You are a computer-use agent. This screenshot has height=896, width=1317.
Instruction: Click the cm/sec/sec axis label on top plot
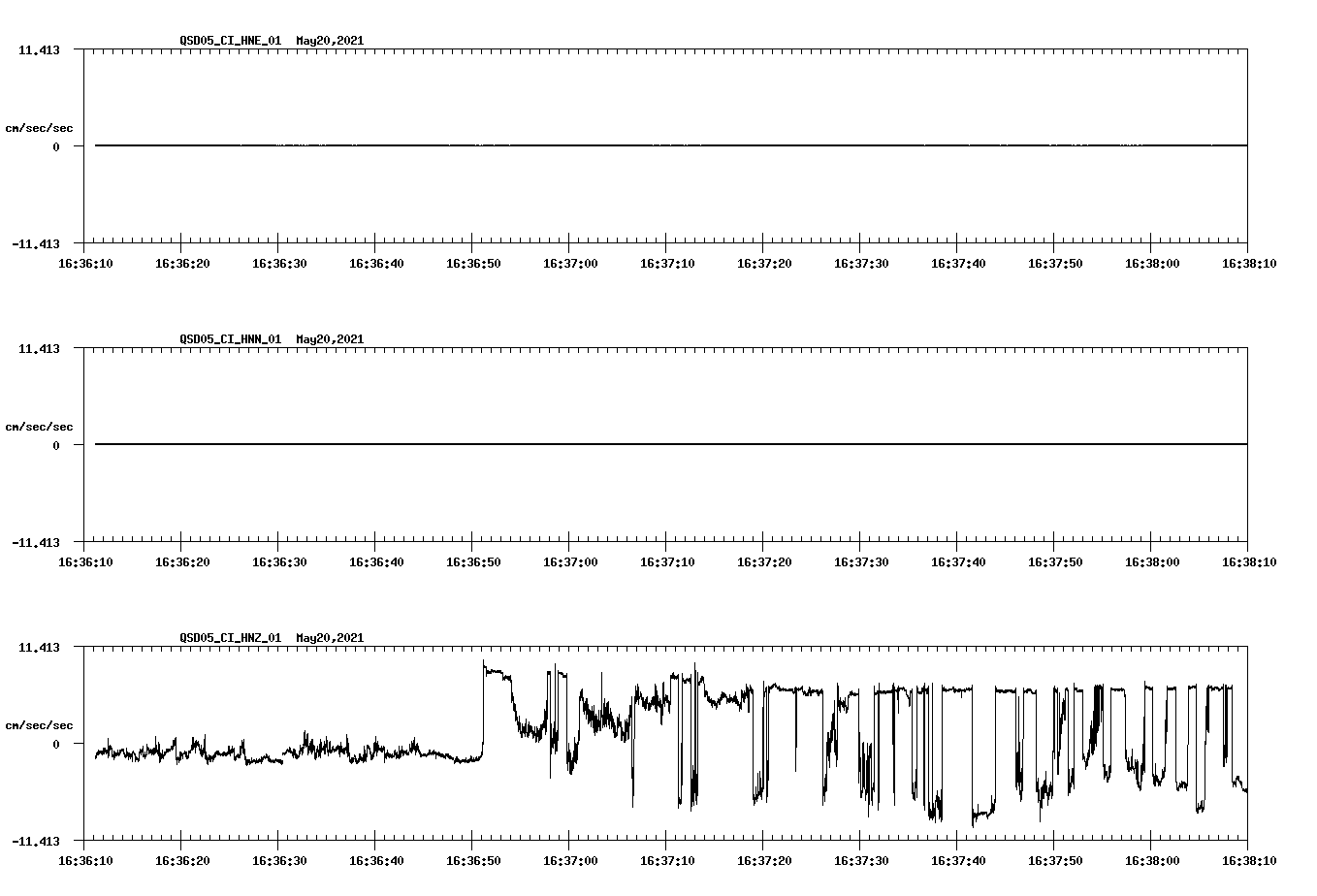click(39, 126)
